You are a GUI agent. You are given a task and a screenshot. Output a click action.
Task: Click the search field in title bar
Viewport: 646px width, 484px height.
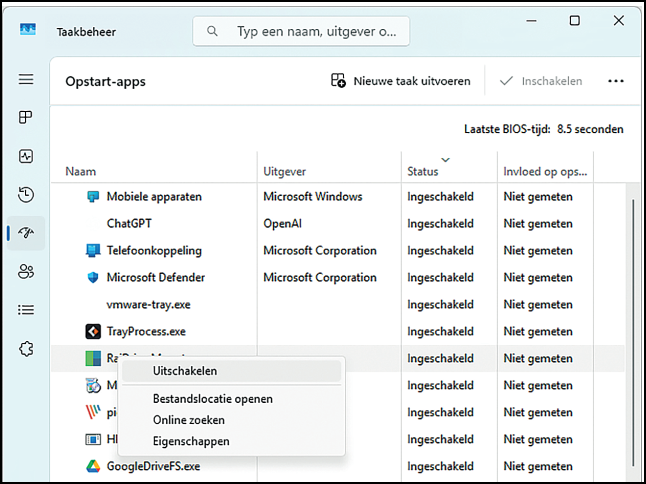300,31
